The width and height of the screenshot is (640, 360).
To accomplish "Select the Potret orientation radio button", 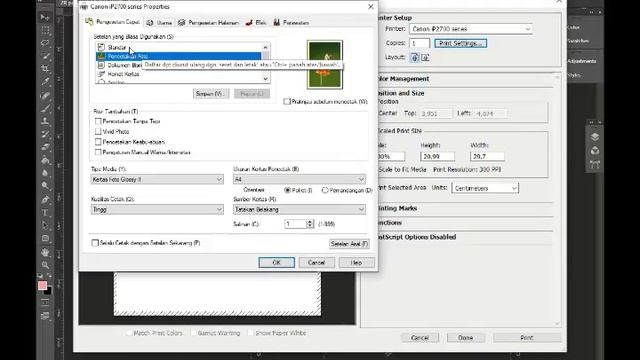I will pyautogui.click(x=287, y=190).
